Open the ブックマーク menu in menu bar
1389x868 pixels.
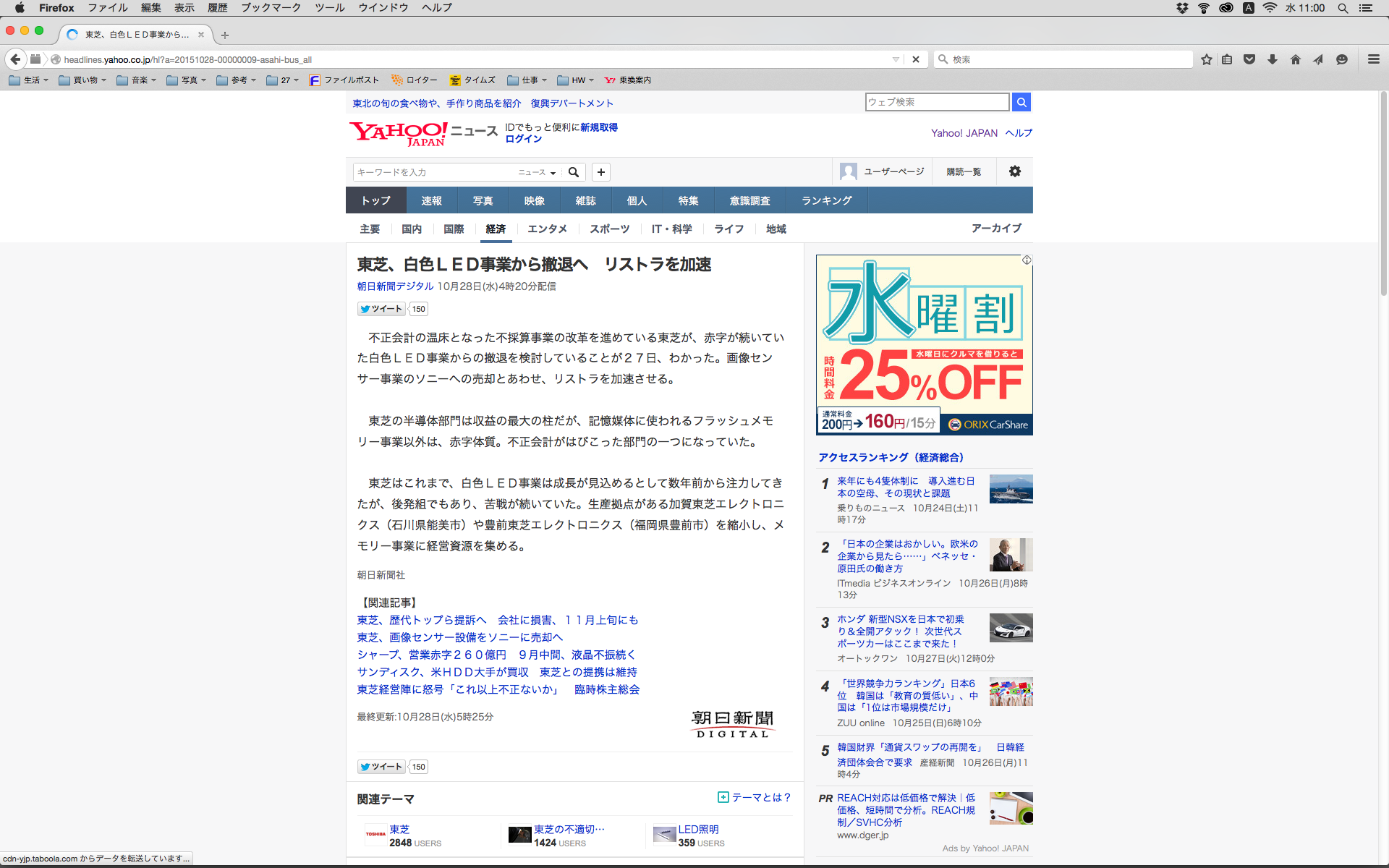click(271, 8)
